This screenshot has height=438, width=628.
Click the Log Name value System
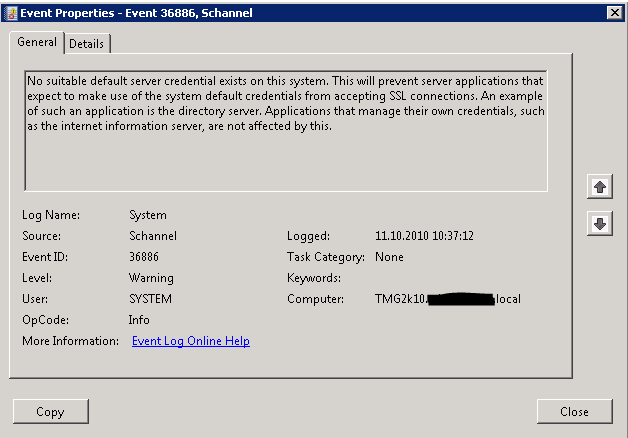147,215
